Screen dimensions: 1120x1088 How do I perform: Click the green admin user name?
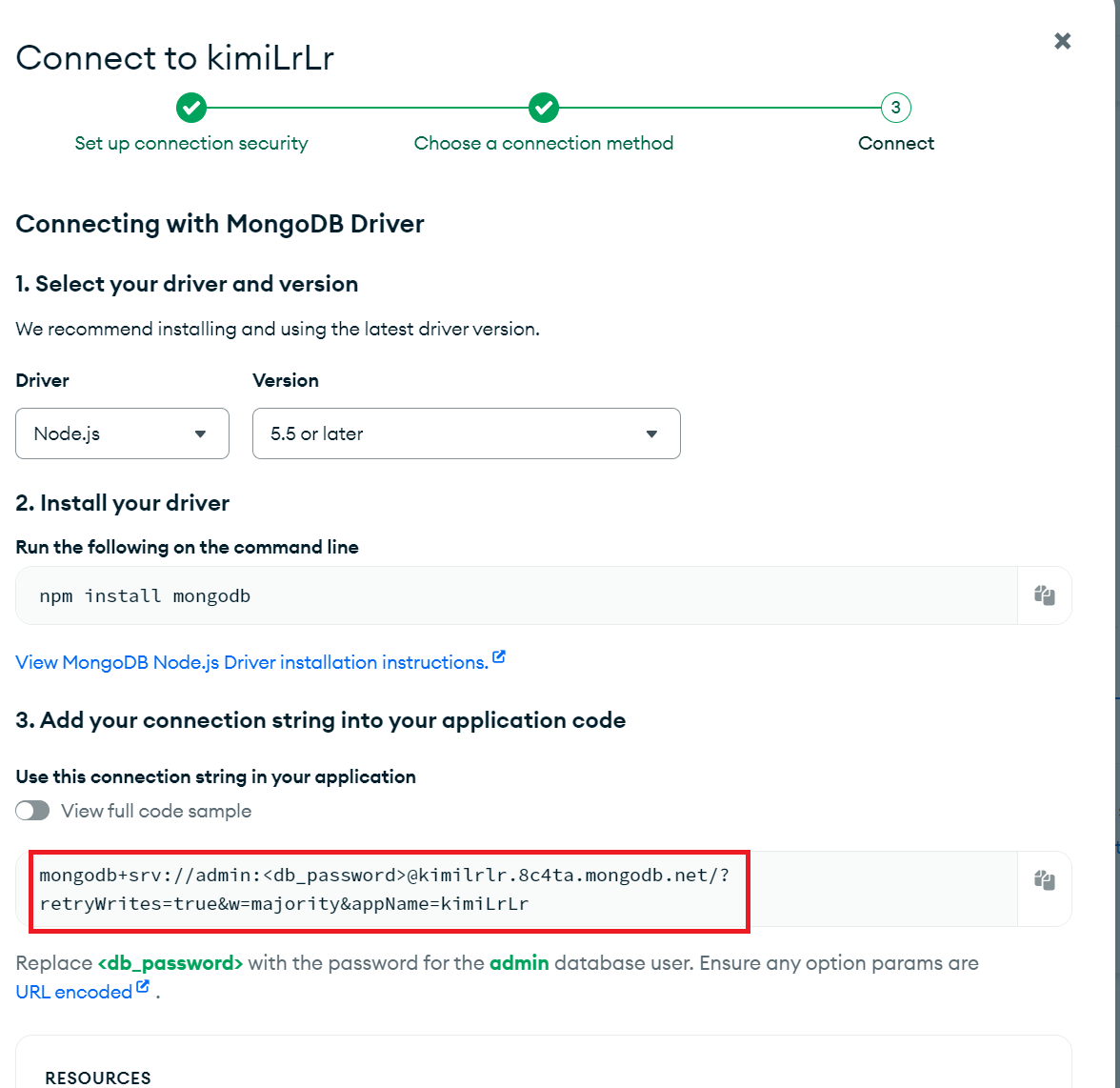[519, 963]
